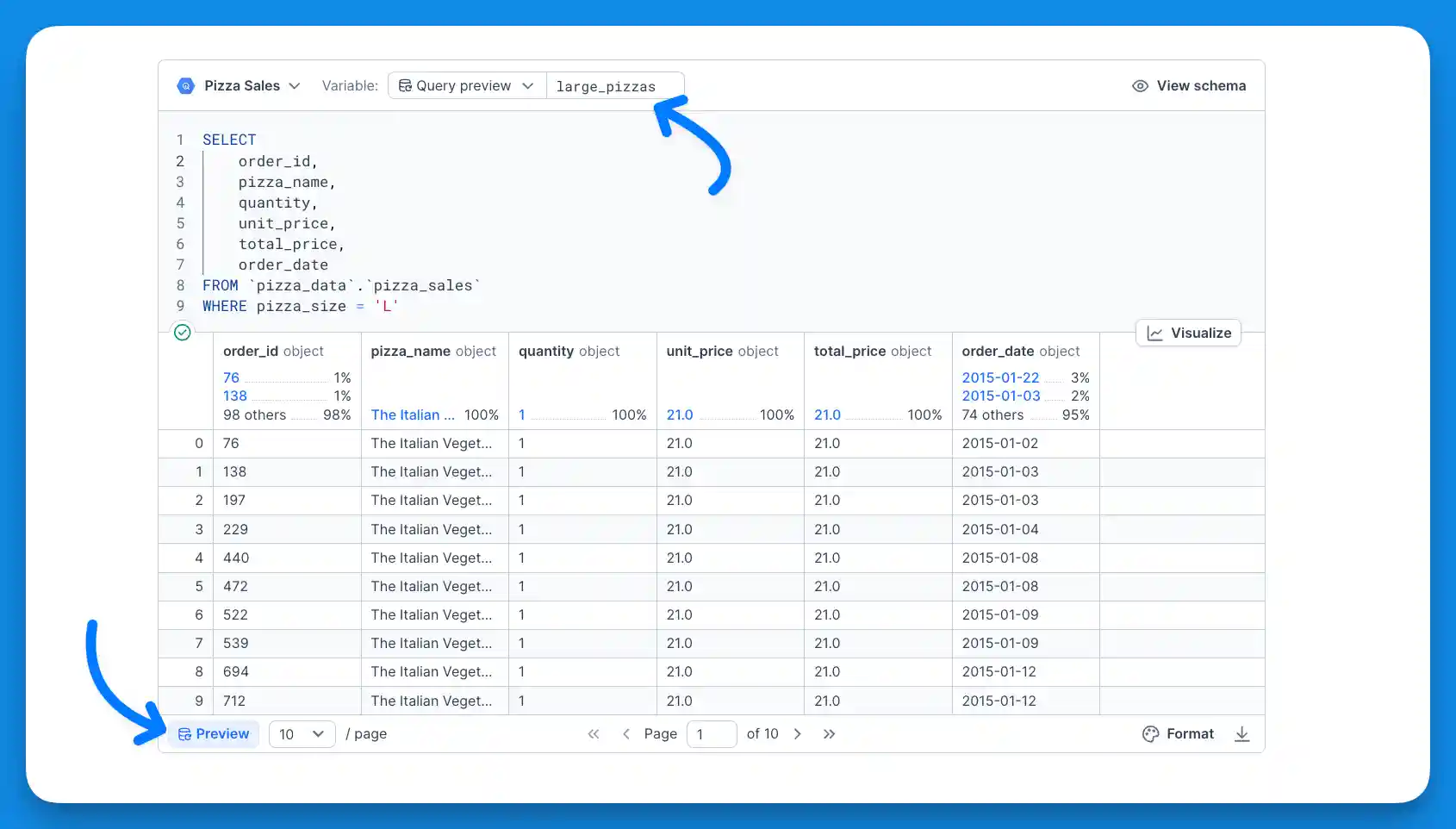The height and width of the screenshot is (829, 1456).
Task: Click the Preview table icon
Action: pyautogui.click(x=184, y=734)
